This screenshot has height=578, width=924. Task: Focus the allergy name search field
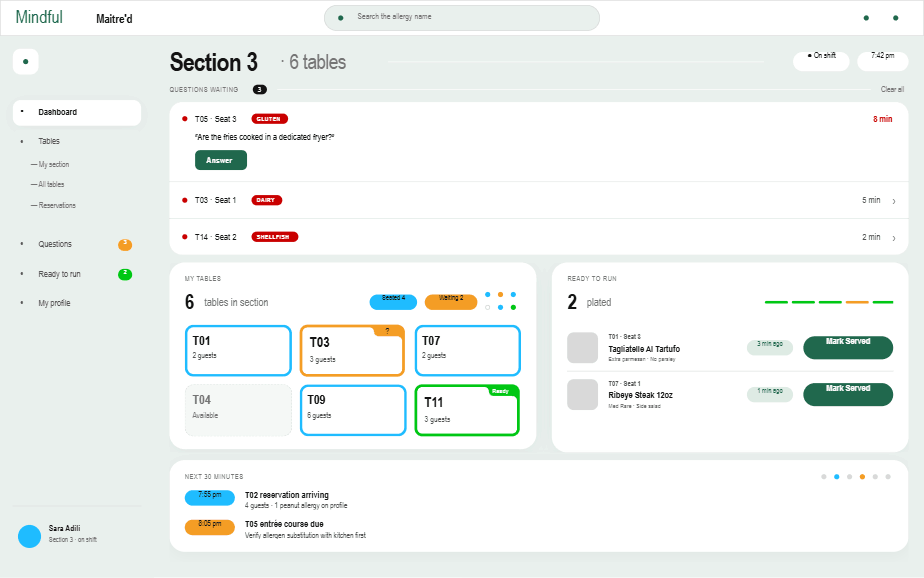461,18
